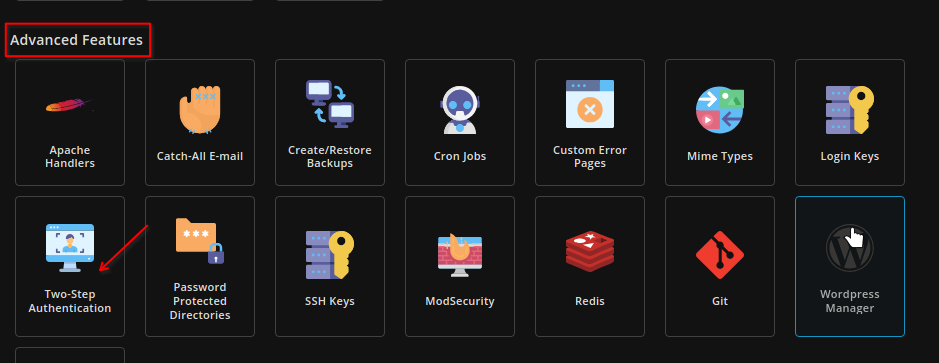Open the Git diamond logo icon
939x363 pixels.
click(x=720, y=255)
